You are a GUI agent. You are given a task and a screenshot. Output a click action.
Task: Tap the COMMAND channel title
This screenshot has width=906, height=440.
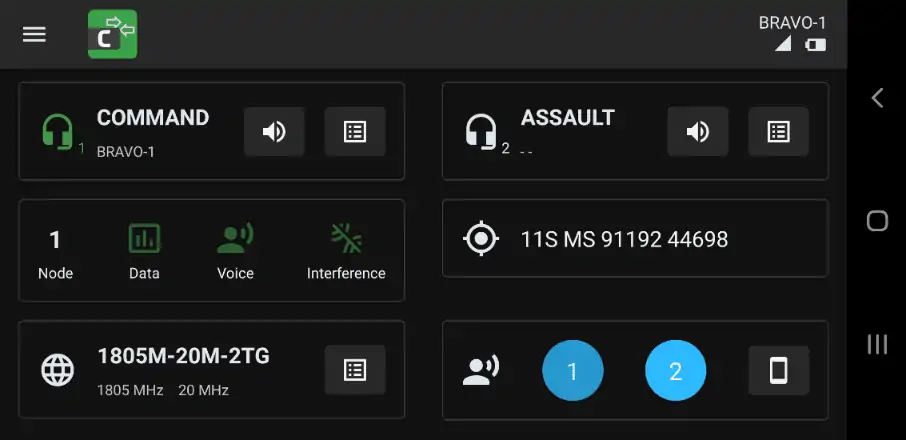[153, 118]
